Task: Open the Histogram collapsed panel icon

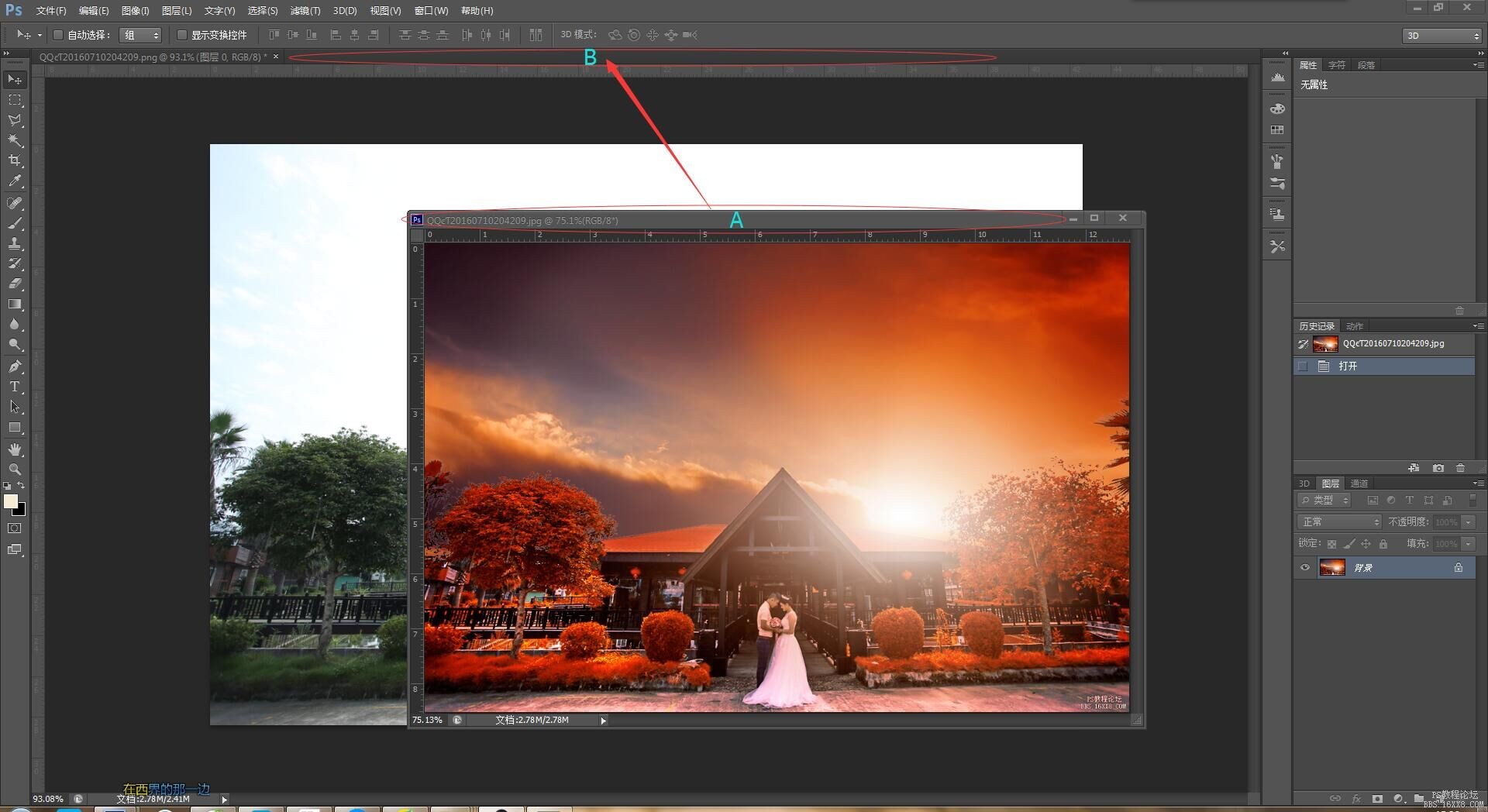Action: click(1278, 77)
